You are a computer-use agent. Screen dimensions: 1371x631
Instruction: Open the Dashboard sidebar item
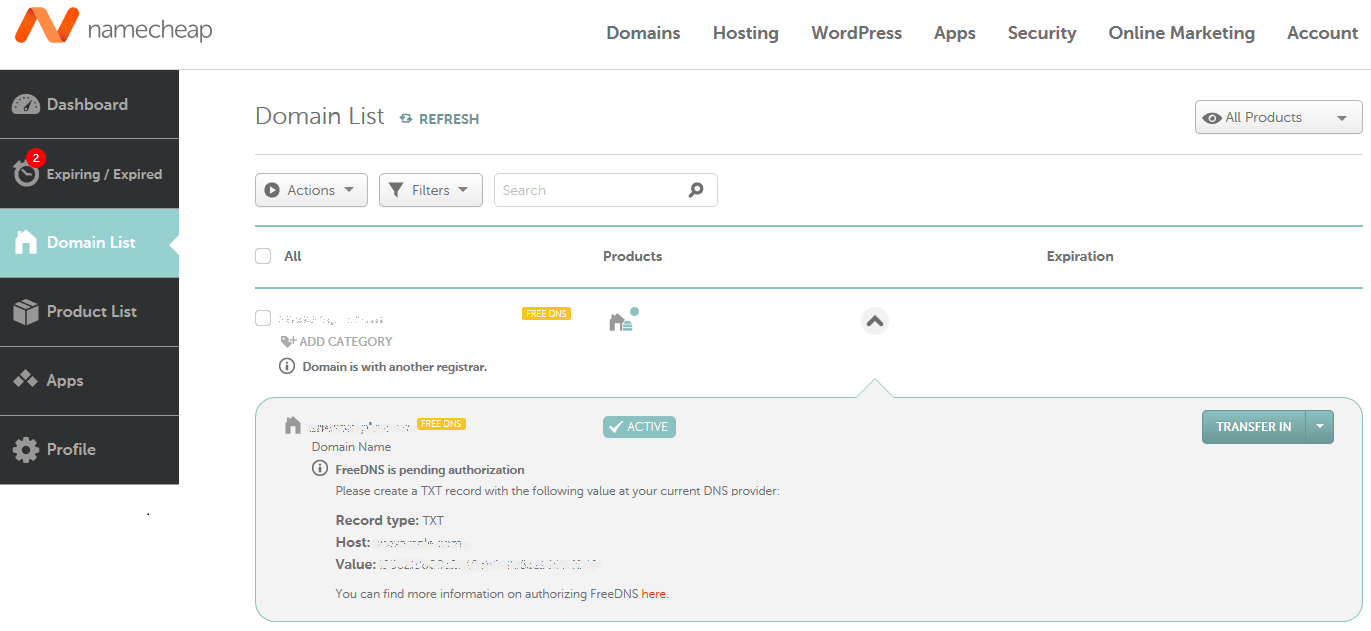tap(89, 104)
